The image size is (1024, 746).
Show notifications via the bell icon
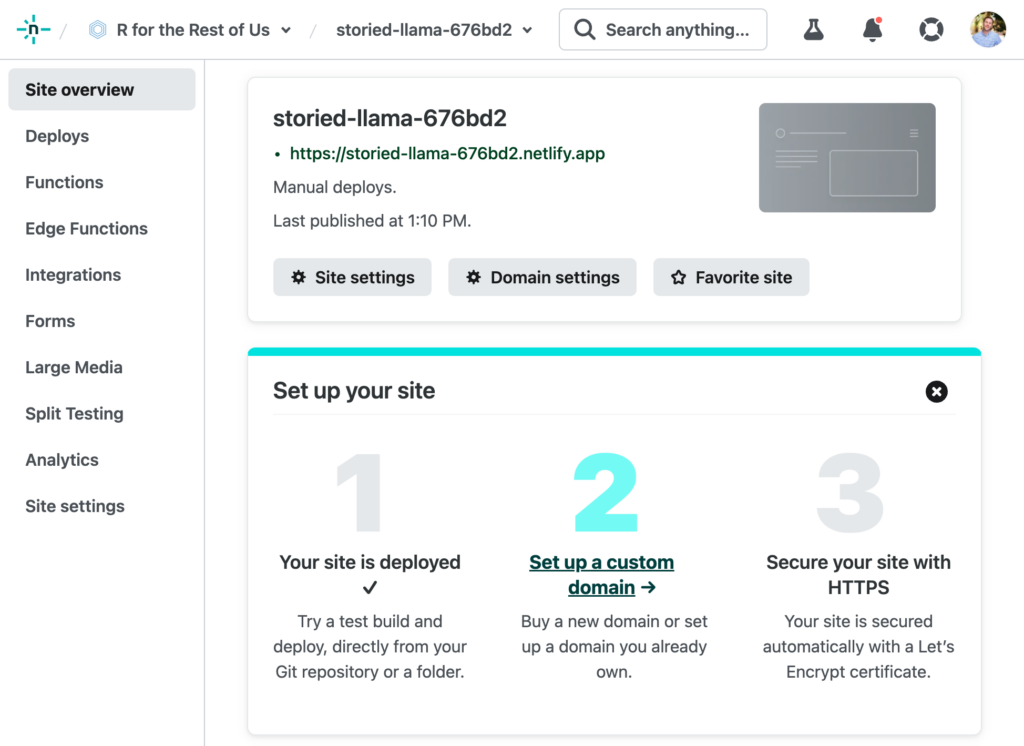point(872,29)
